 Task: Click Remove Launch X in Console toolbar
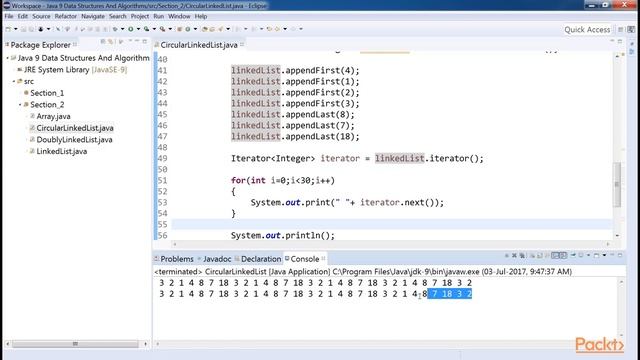[x=514, y=256]
